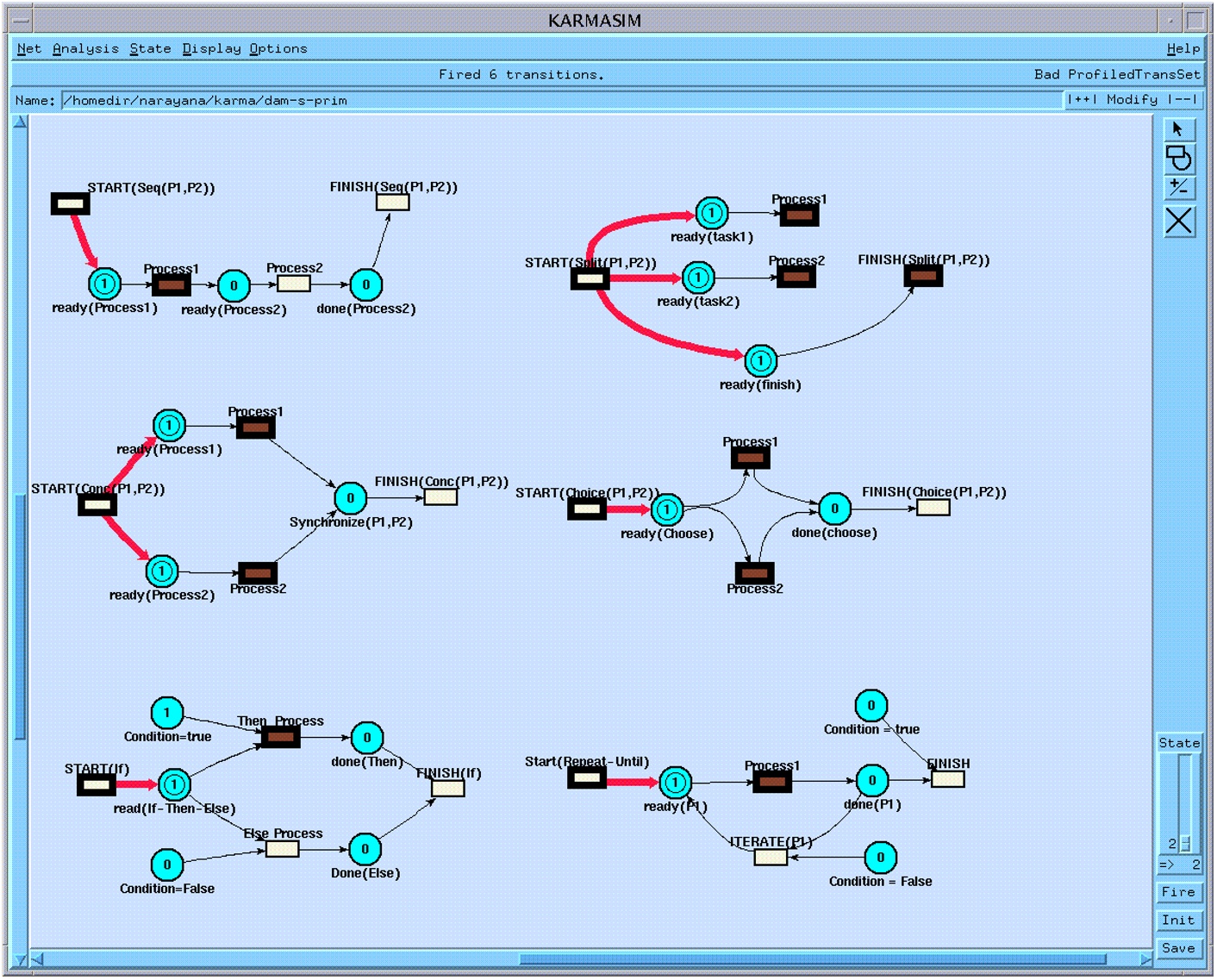
Task: Click the done(P1) place
Action: (872, 781)
